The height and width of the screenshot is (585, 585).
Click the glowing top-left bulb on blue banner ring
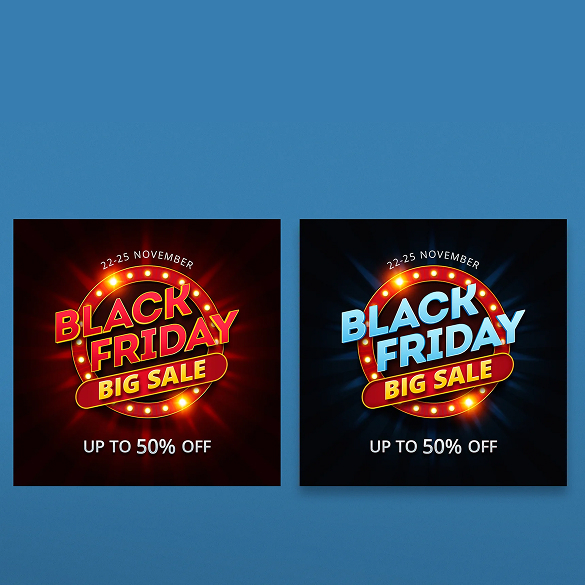pos(399,281)
